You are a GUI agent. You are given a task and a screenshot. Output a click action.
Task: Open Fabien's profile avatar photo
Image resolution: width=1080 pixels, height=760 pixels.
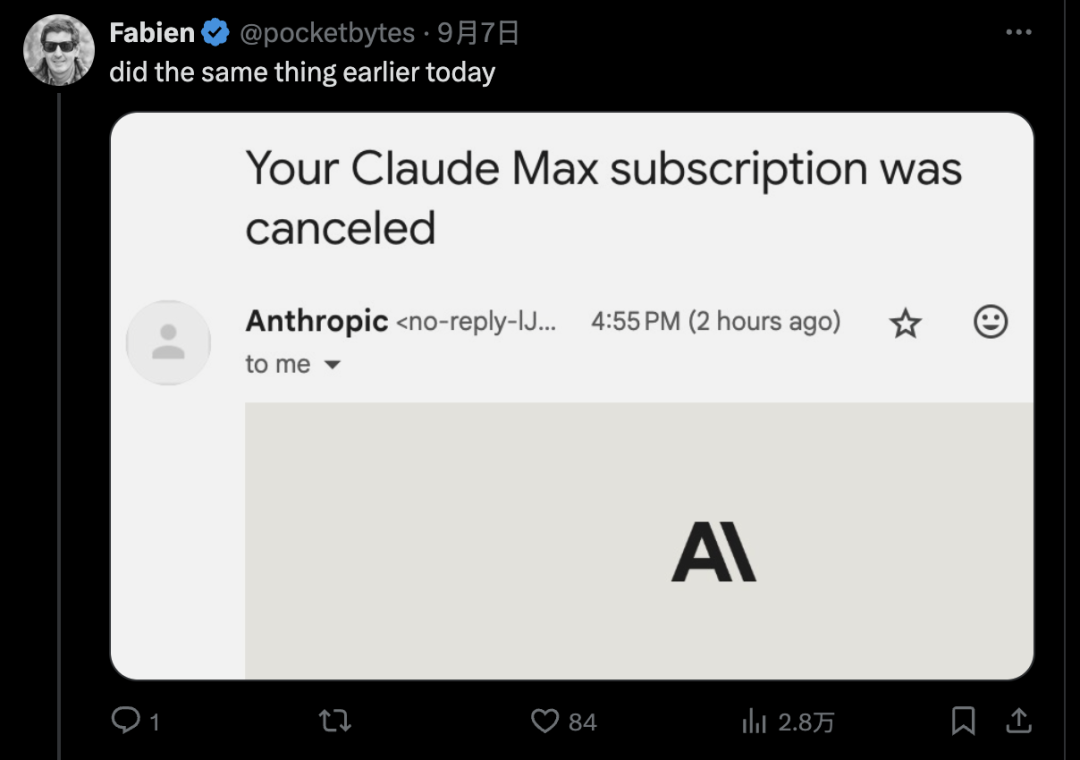[x=58, y=50]
